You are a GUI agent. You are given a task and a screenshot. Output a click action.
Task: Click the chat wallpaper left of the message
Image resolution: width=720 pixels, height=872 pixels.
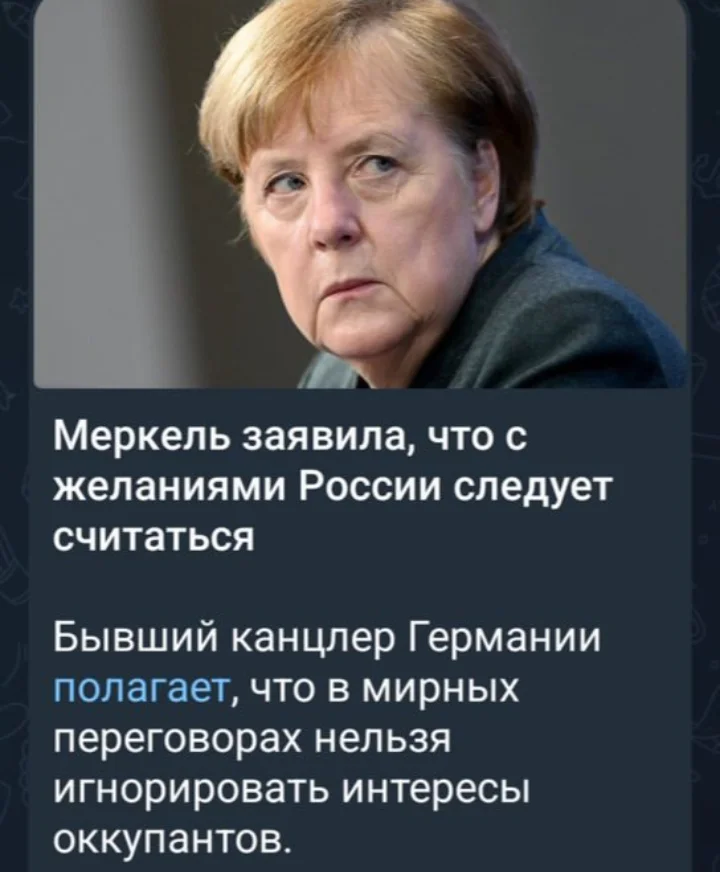pyautogui.click(x=16, y=501)
